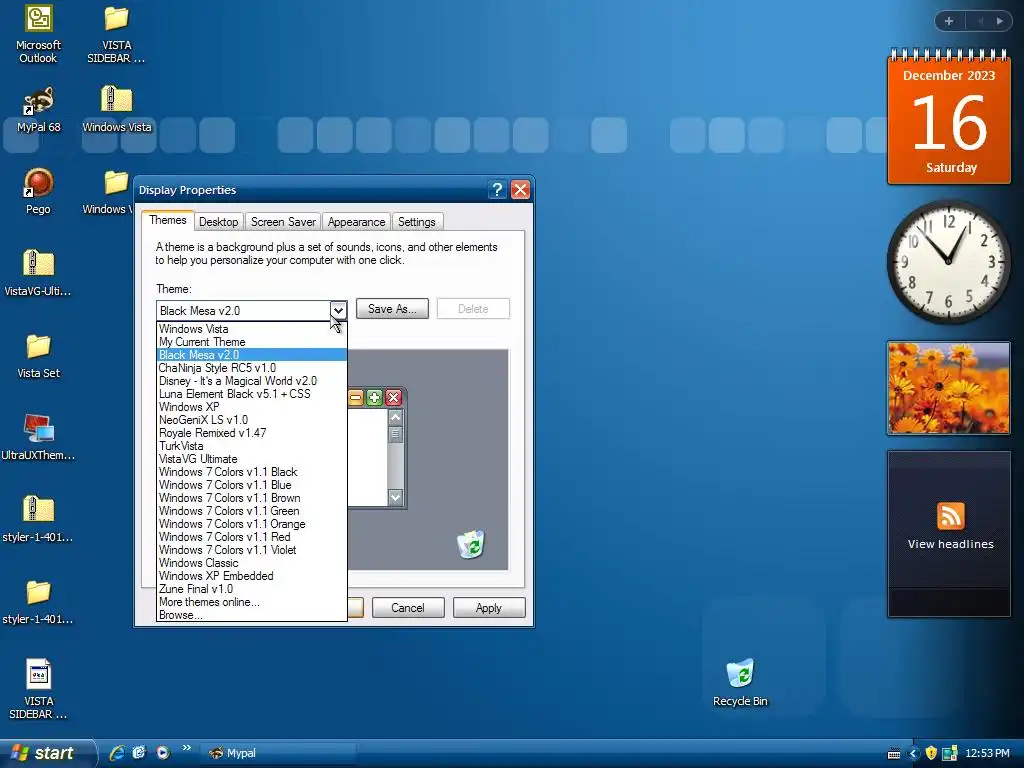Open the MyPal 68 browser shortcut
Viewport: 1024px width, 768px height.
coord(39,109)
